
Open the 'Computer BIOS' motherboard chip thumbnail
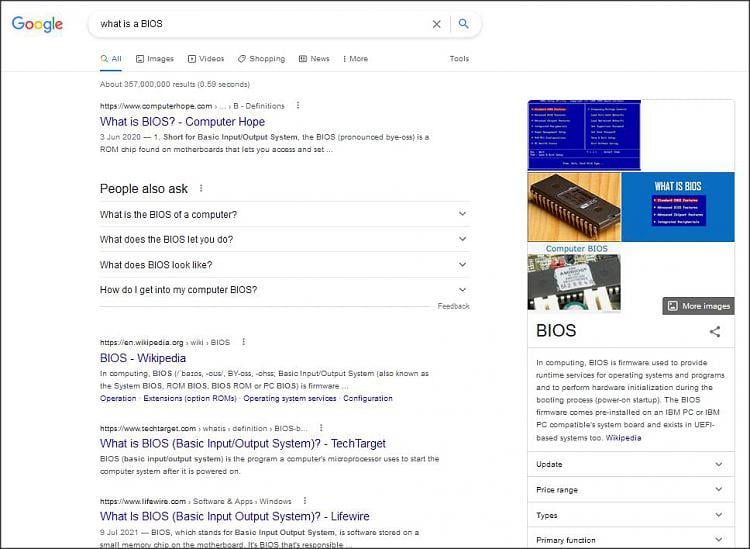point(574,277)
